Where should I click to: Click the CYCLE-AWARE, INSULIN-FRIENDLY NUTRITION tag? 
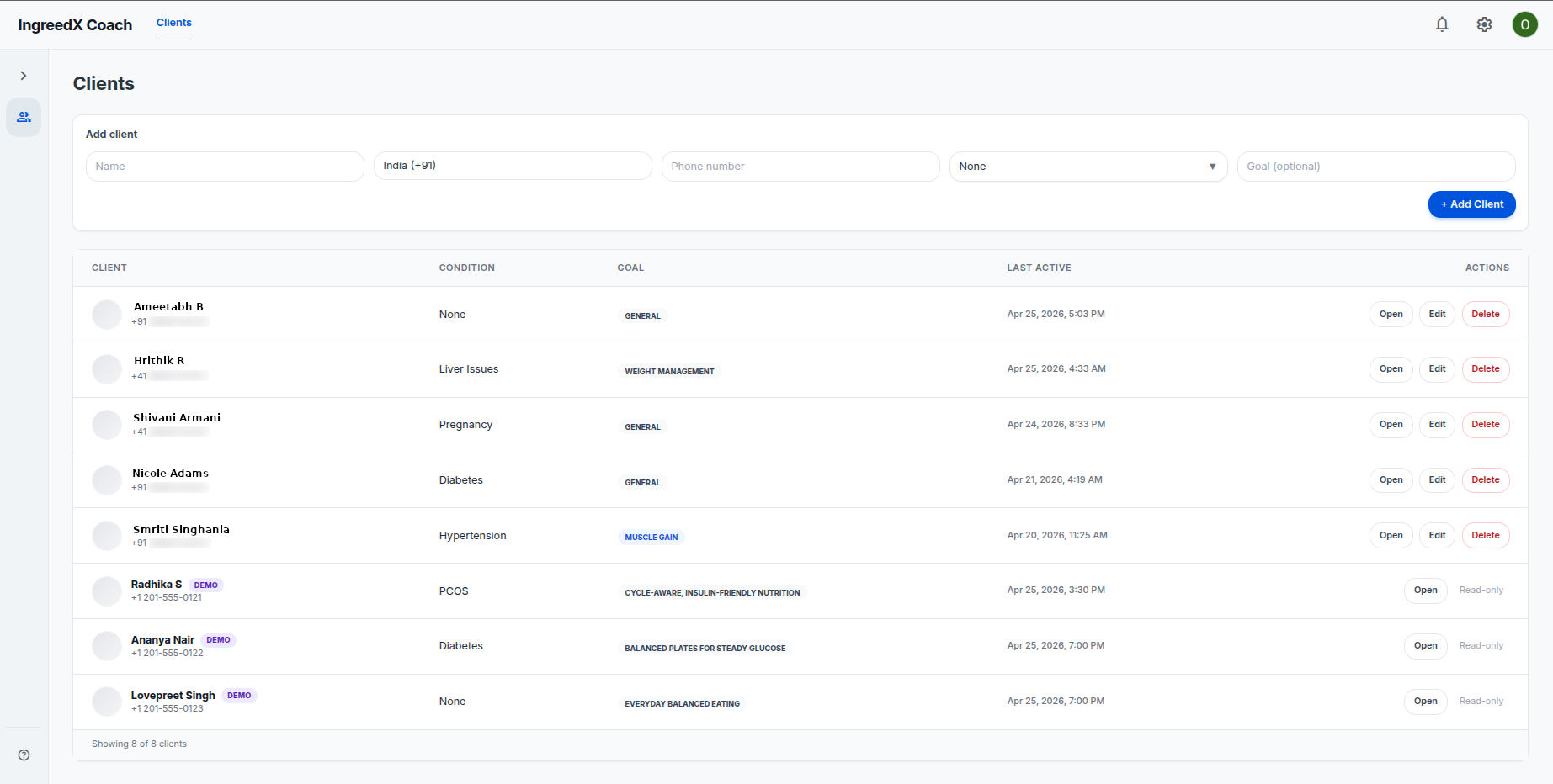[x=712, y=592]
